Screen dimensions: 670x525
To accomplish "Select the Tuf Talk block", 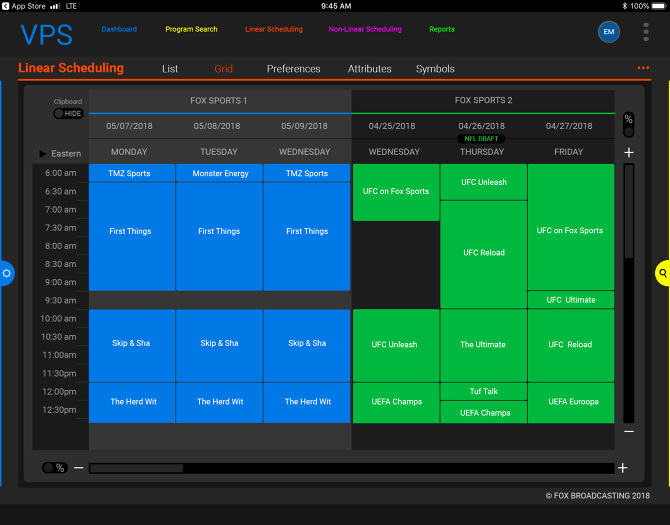I will click(x=483, y=391).
